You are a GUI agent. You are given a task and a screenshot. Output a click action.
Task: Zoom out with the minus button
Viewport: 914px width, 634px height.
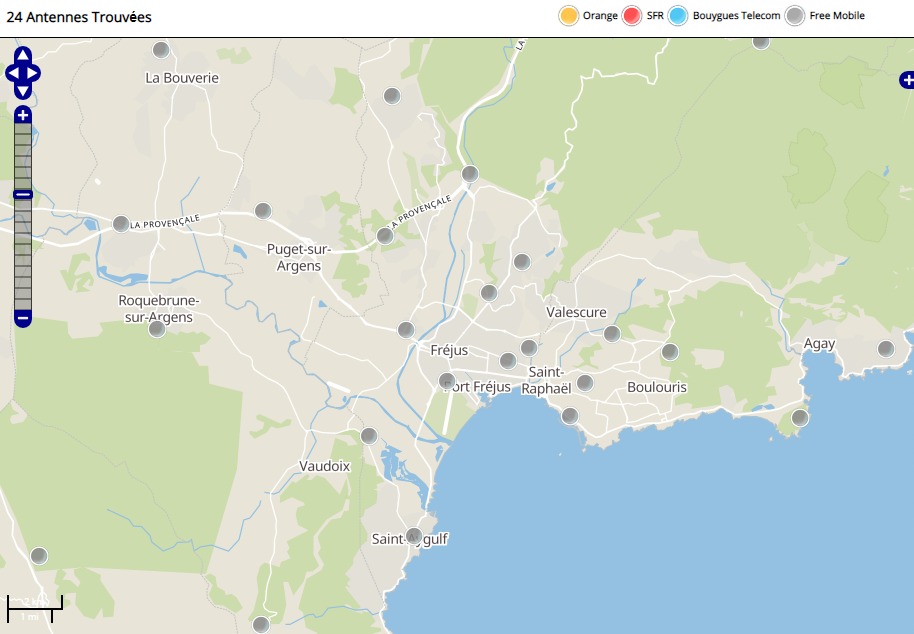coord(23,319)
